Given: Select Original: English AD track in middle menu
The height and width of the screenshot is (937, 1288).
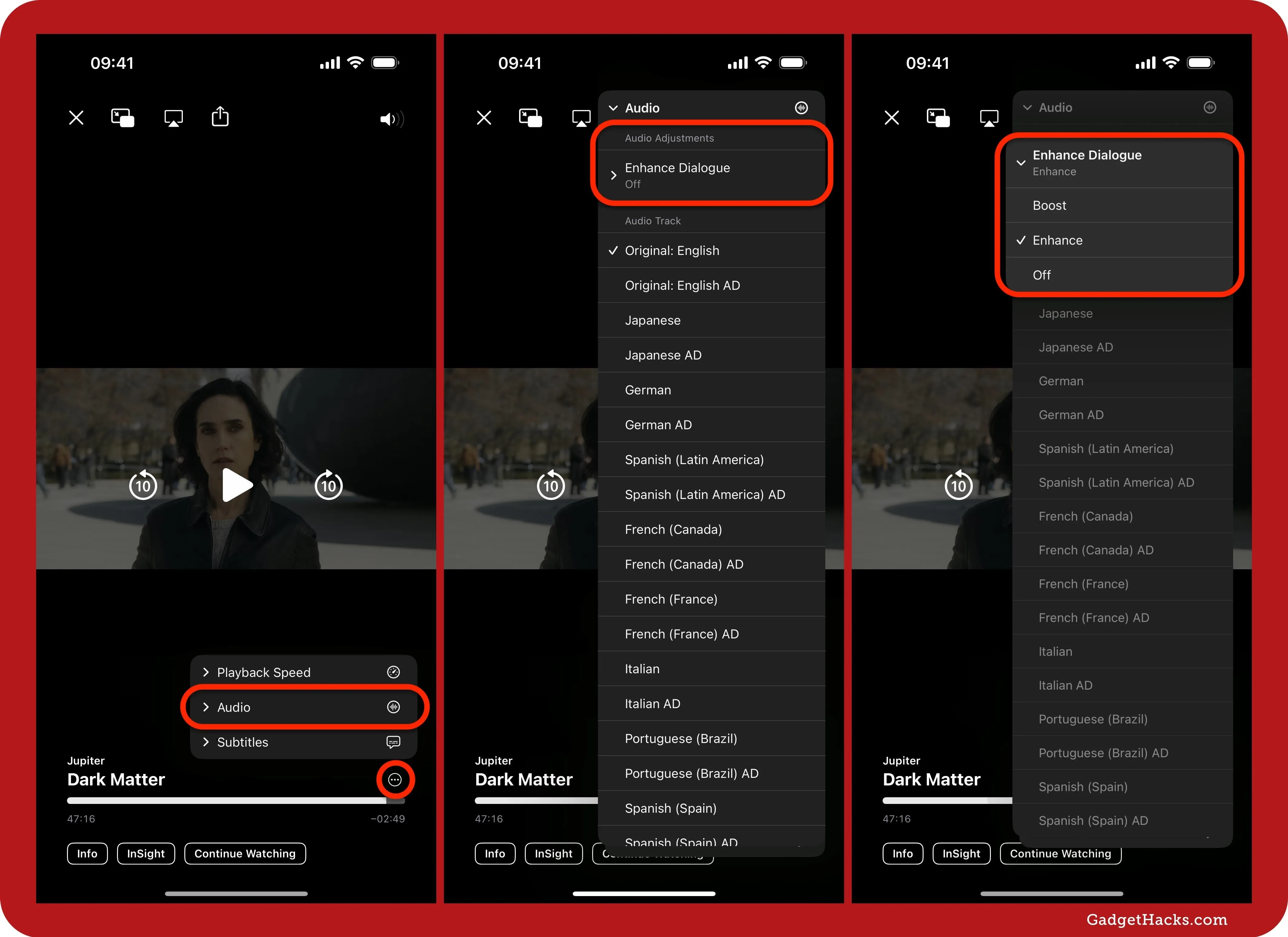Looking at the screenshot, I should pyautogui.click(x=712, y=286).
